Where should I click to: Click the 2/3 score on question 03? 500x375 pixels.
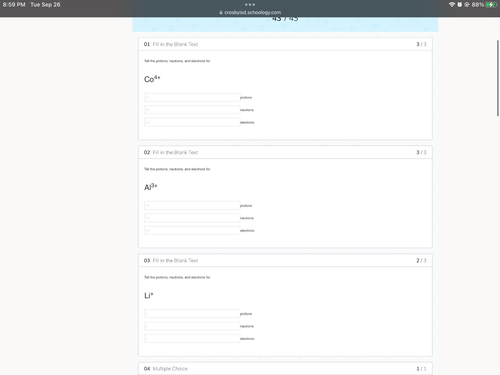pyautogui.click(x=421, y=261)
